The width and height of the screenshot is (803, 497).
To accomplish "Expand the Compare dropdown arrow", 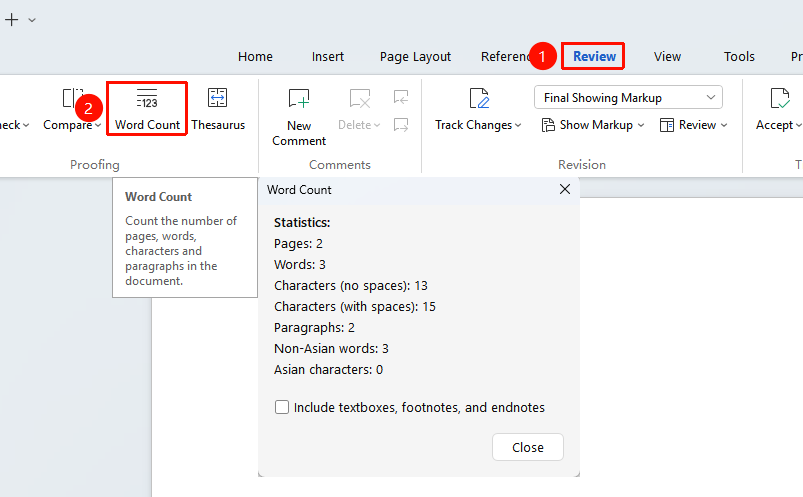I will [98, 125].
